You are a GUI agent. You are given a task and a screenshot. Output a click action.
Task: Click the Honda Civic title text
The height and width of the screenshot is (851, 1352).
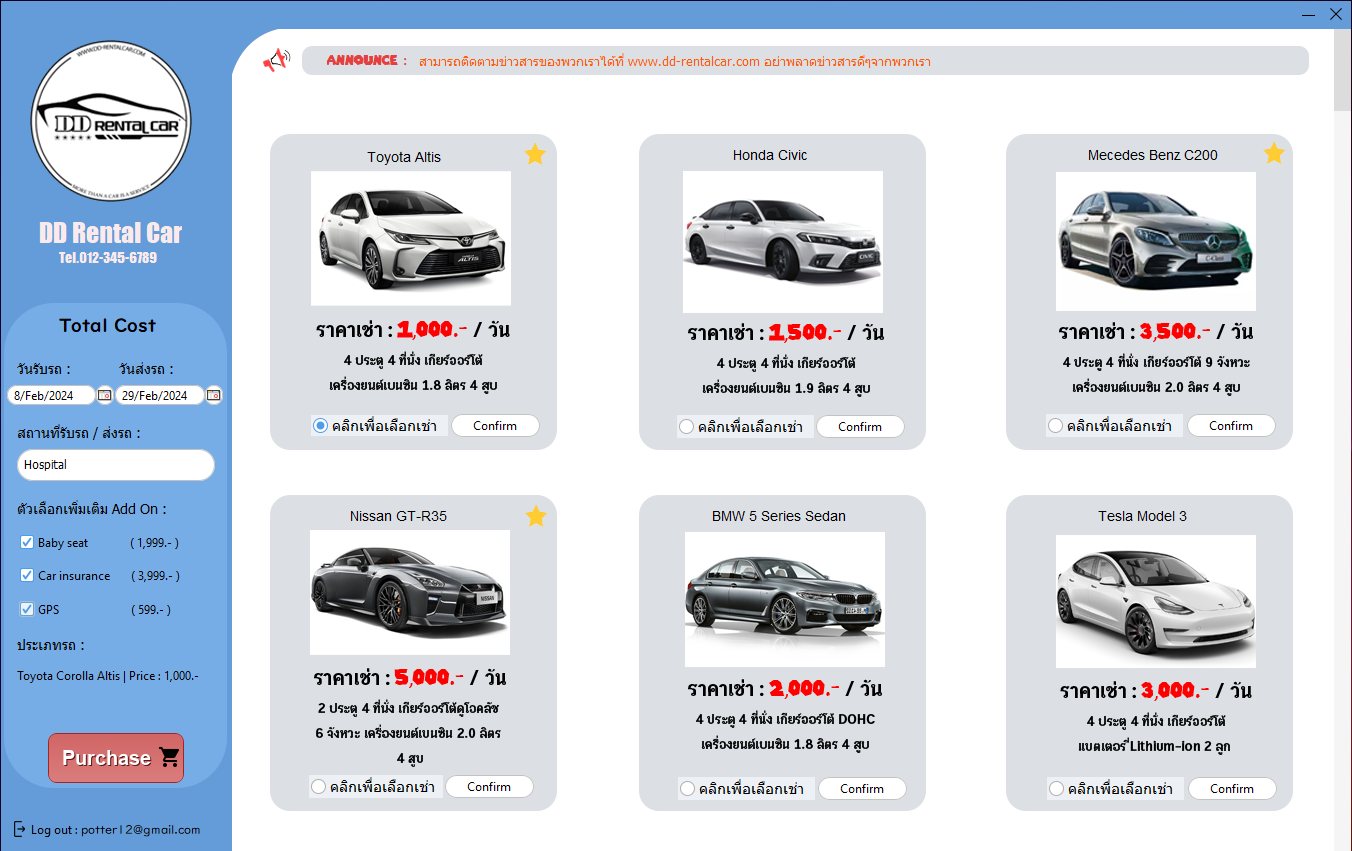(x=770, y=155)
